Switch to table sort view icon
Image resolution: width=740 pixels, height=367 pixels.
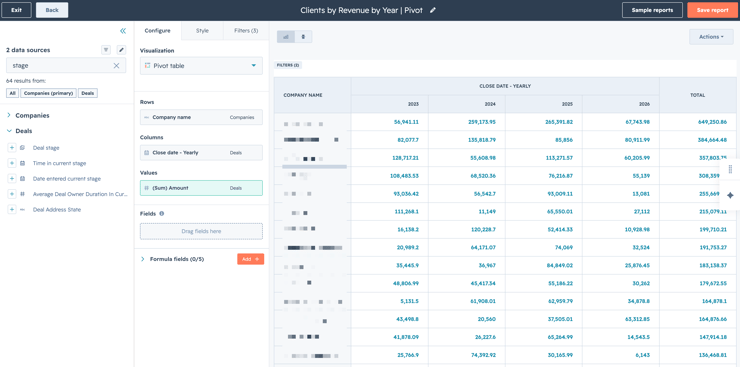303,36
